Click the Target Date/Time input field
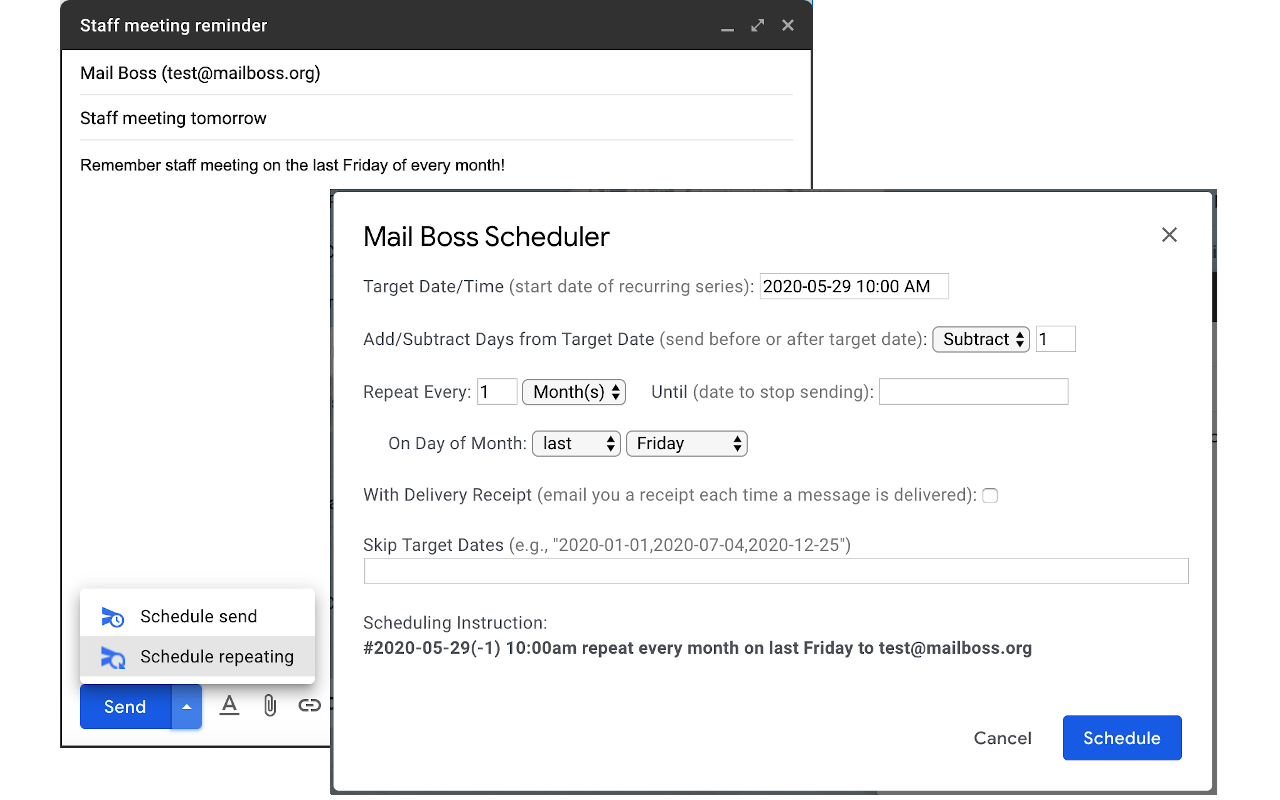Screen dimensions: 1280x800 (x=854, y=286)
